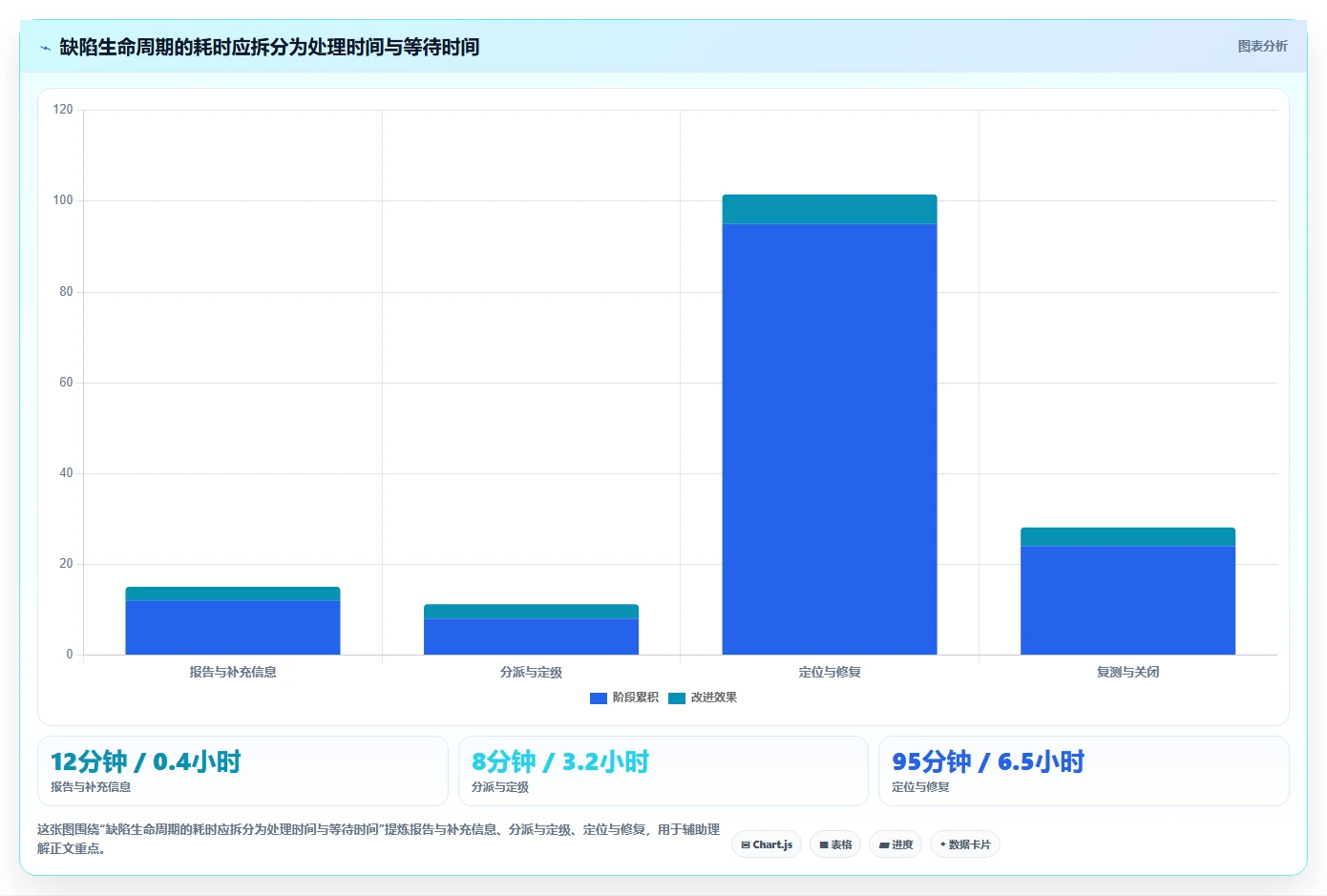Click the teal top of 定位与修复 bar
The image size is (1327, 896).
point(830,209)
